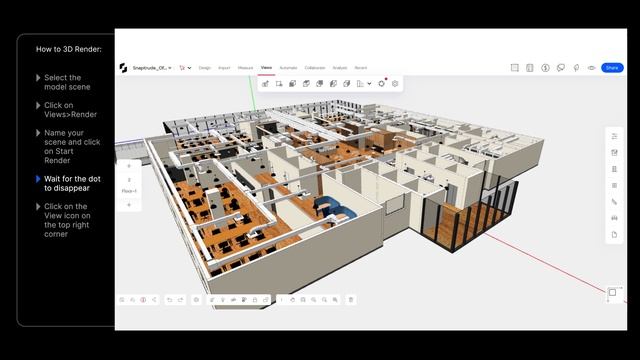Expand the 'Click on Views>Render' step

(38, 105)
